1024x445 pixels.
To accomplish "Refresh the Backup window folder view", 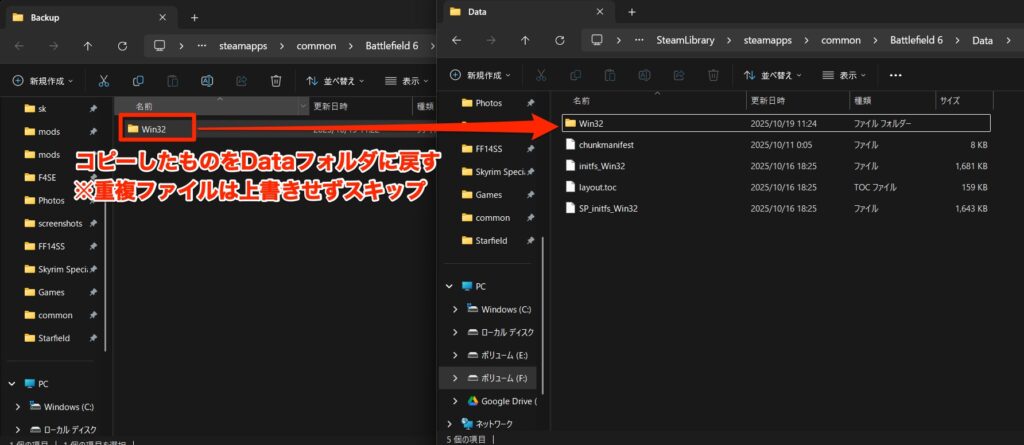I will coord(122,45).
